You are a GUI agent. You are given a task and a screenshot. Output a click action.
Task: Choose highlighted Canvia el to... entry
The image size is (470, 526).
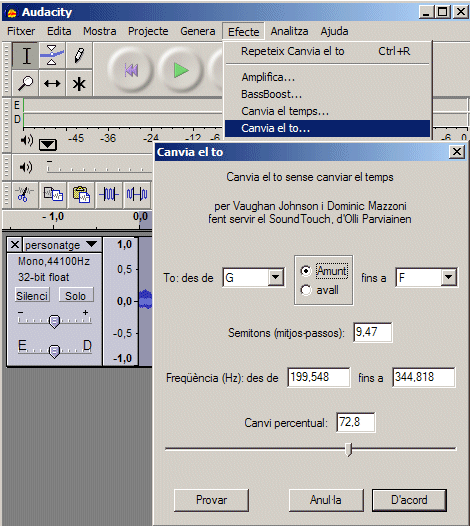(x=327, y=128)
